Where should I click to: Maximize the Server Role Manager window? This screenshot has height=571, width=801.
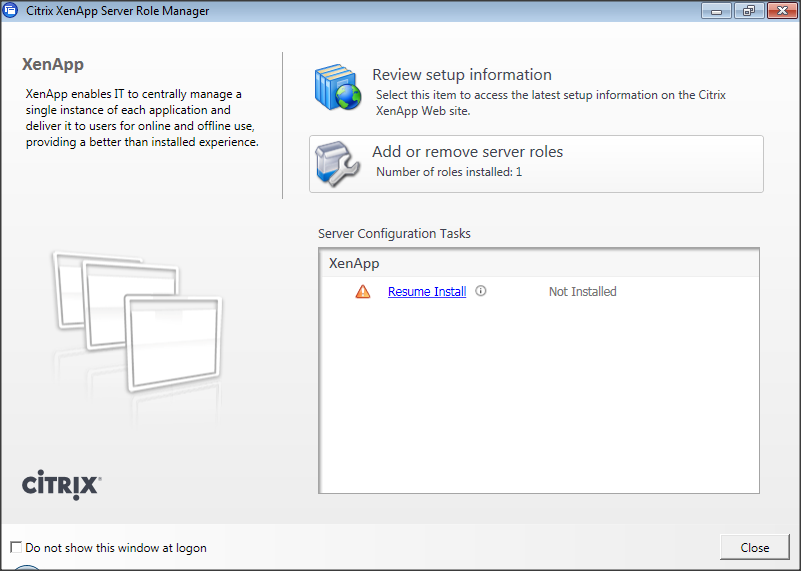coord(747,11)
